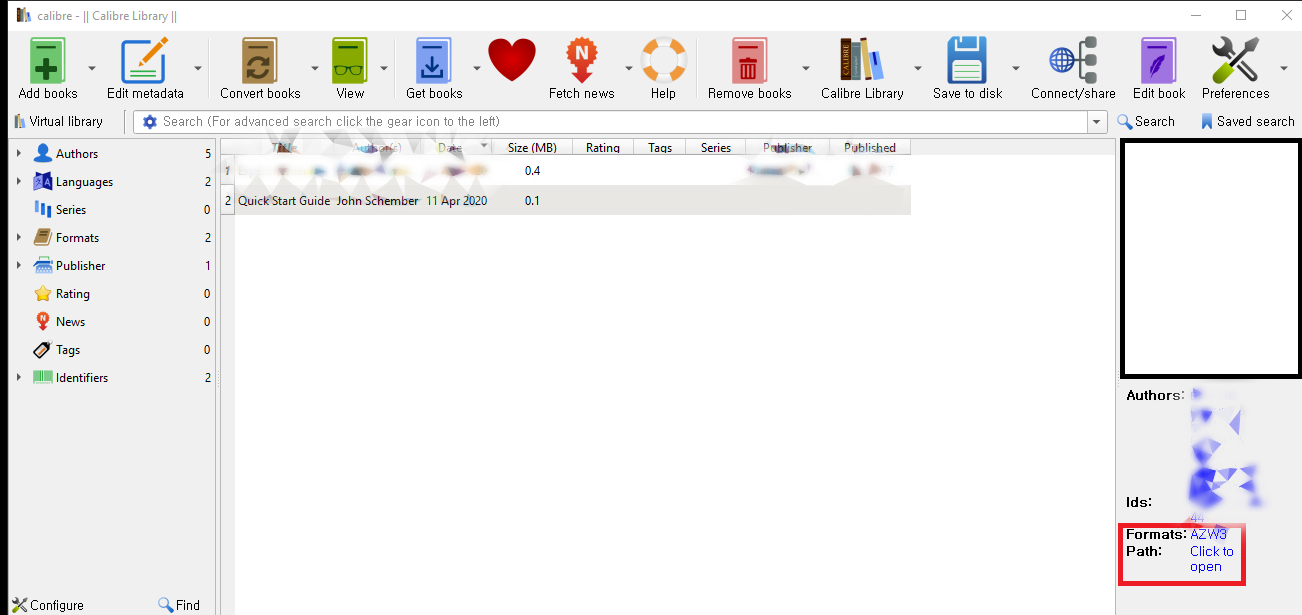Open the Add books dropdown arrow
This screenshot has width=1302, height=615.
(92, 68)
